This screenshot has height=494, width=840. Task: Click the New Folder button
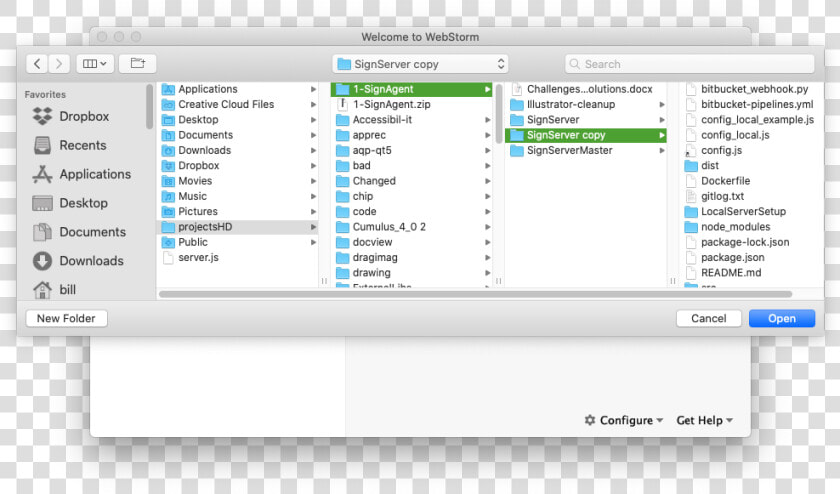pyautogui.click(x=66, y=318)
